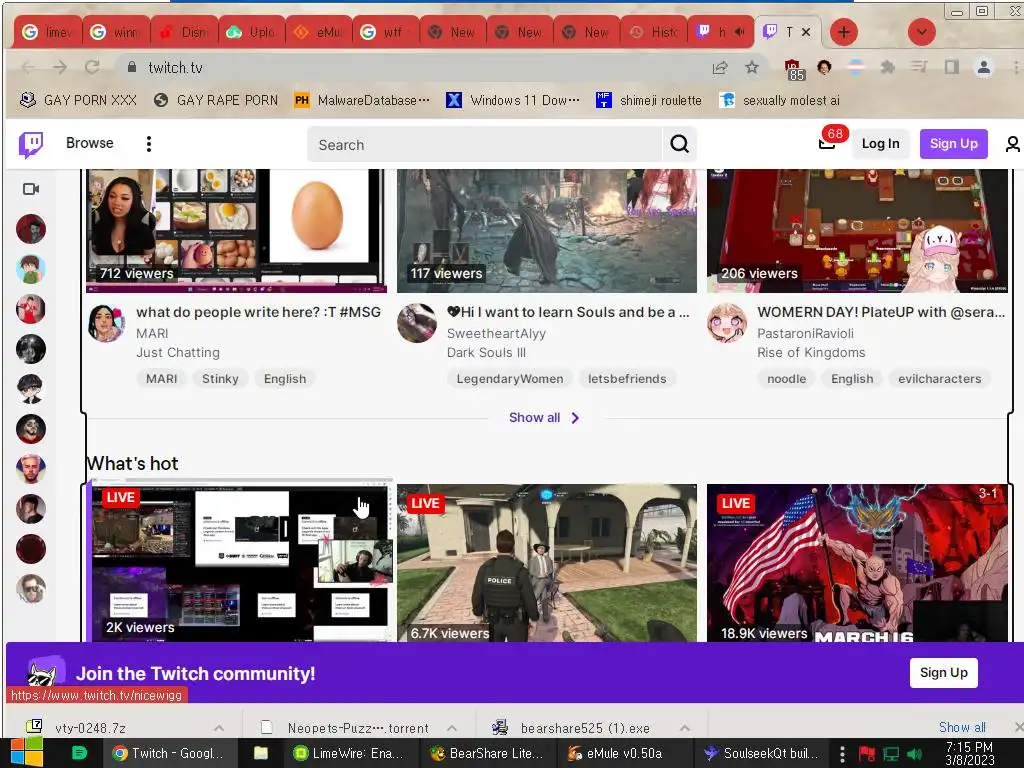Open the live stream thumbnail with 6.7K viewers
This screenshot has width=1024, height=768.
pyautogui.click(x=547, y=563)
